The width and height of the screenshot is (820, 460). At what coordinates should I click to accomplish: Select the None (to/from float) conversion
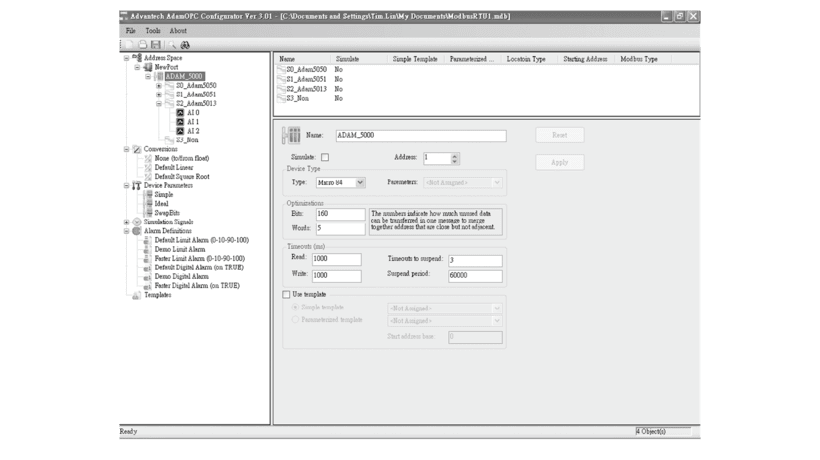182,158
